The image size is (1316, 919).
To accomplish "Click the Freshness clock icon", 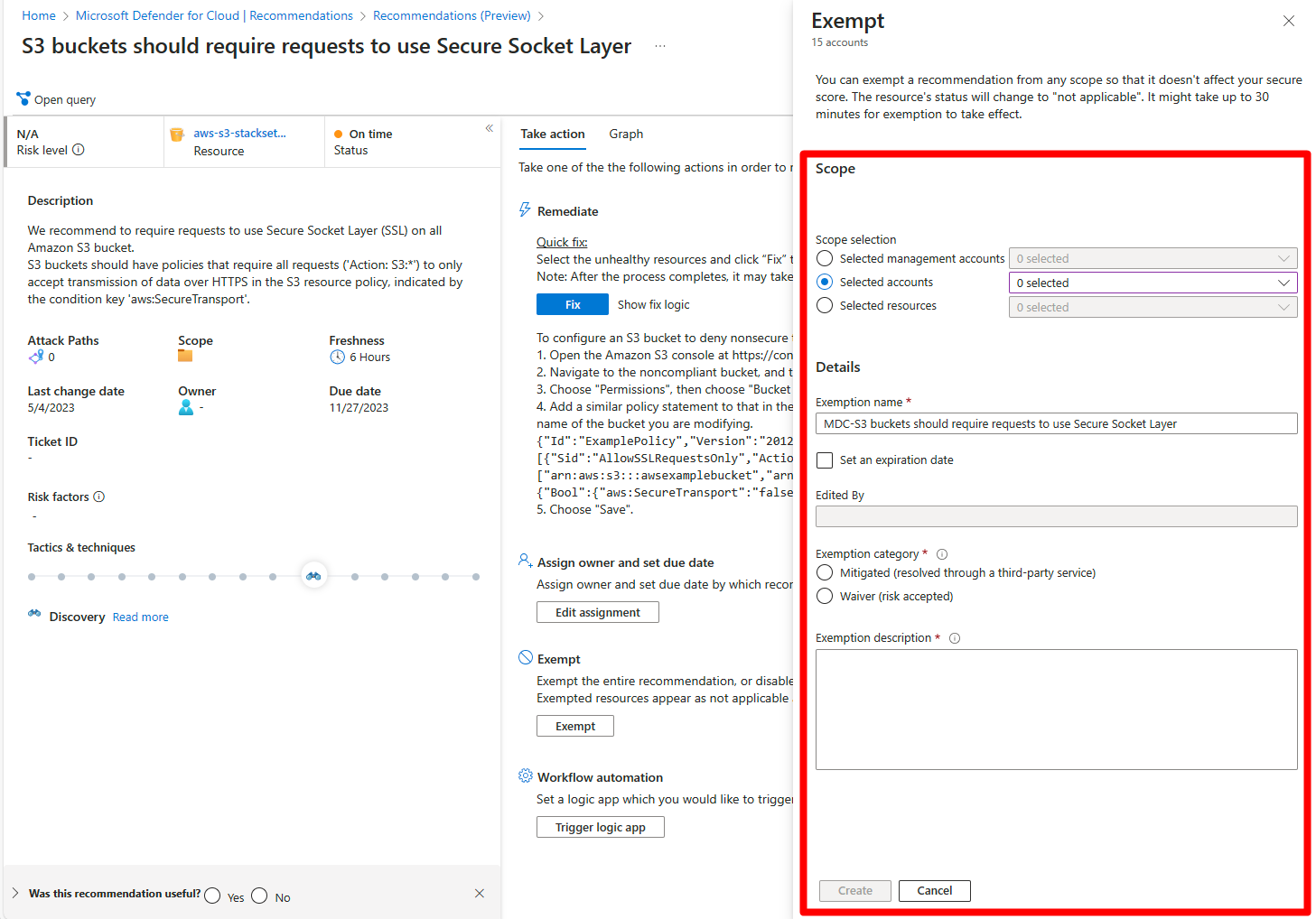I will [x=337, y=357].
